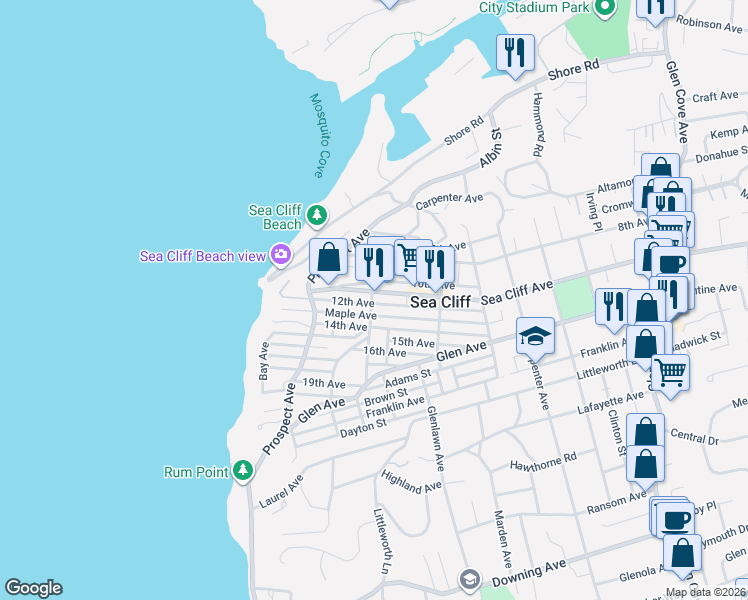This screenshot has width=748, height=600.
Task: Select the Downing Ave label
Action: coord(529,573)
